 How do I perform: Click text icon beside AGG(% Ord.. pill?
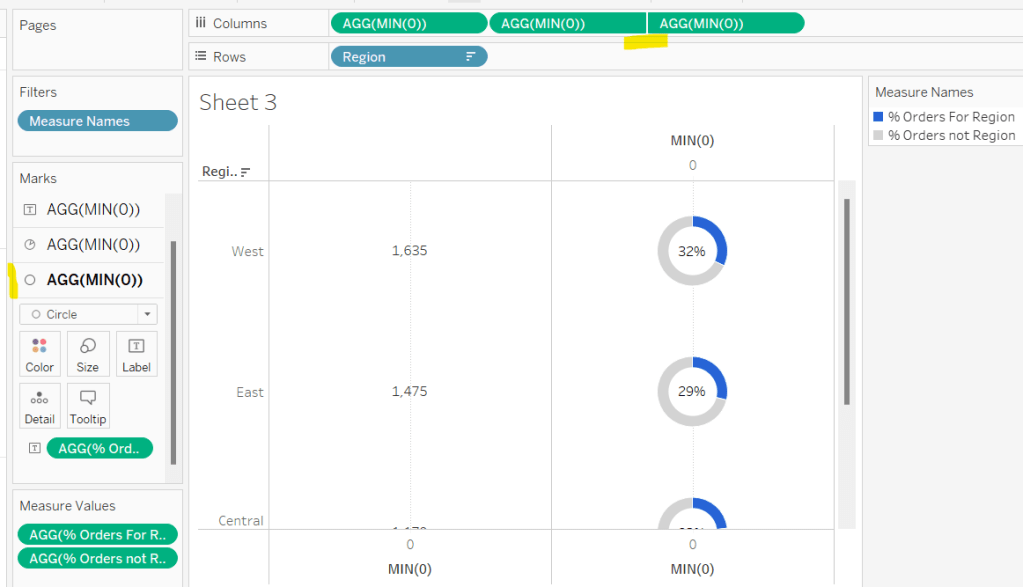(34, 448)
